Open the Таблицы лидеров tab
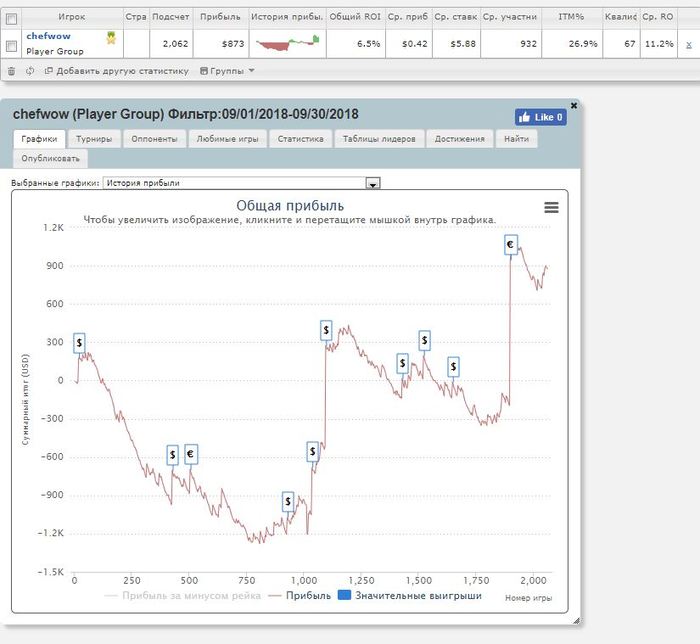This screenshot has width=700, height=644. [x=379, y=139]
